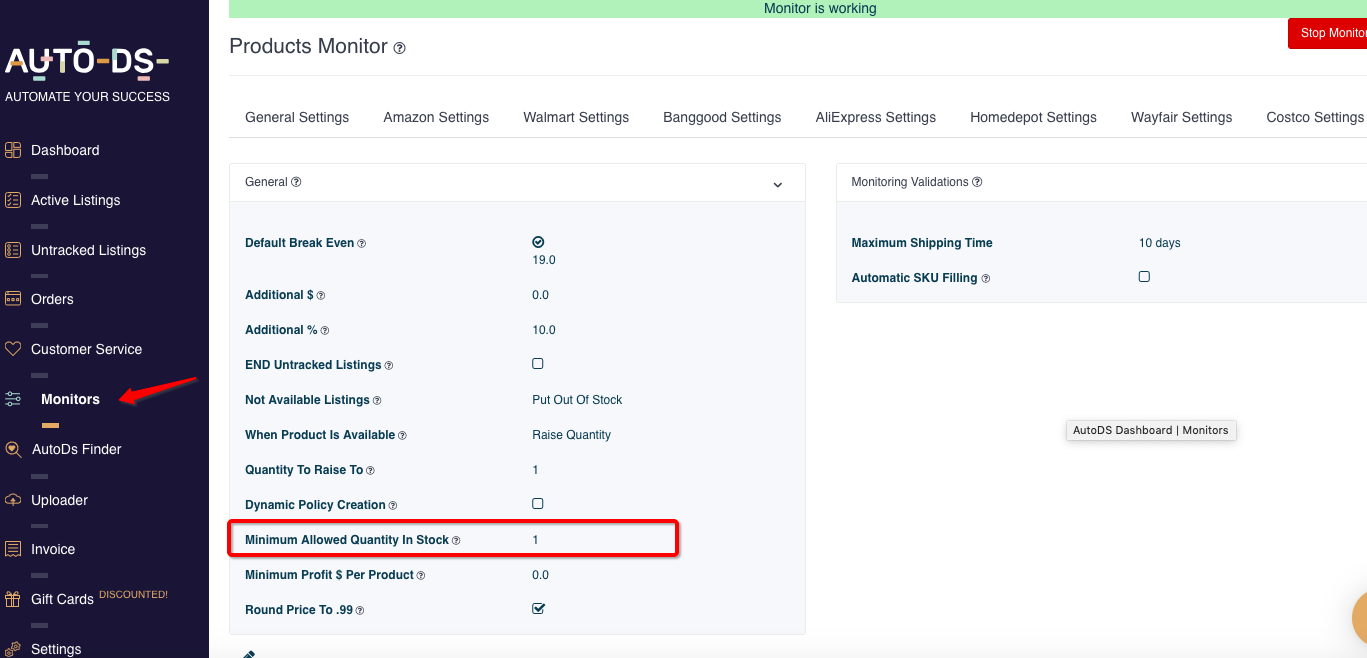1367x658 pixels.
Task: Show help for END Untracked Listings
Action: (x=389, y=366)
